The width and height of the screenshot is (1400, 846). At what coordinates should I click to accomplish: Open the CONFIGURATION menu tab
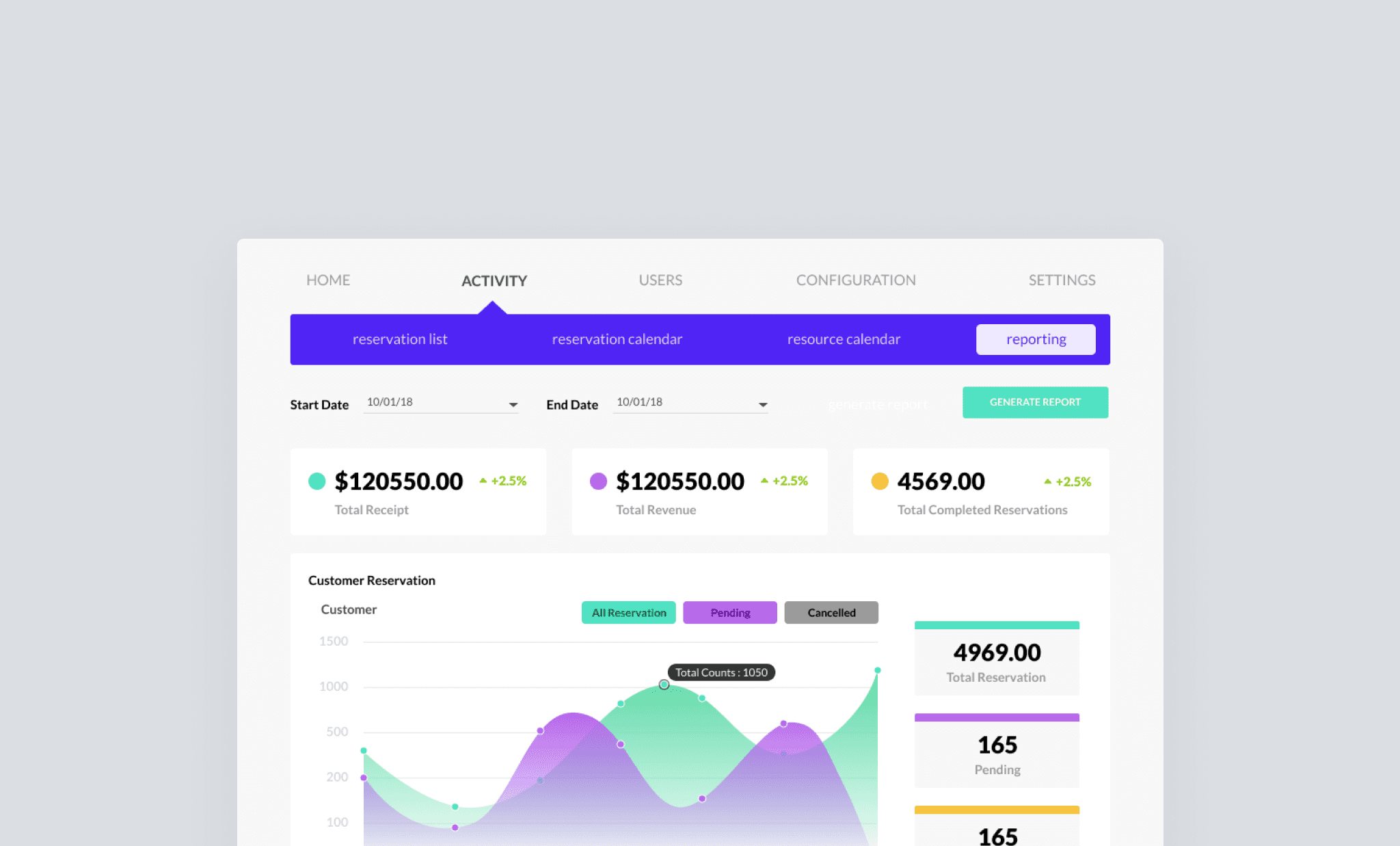click(x=855, y=280)
